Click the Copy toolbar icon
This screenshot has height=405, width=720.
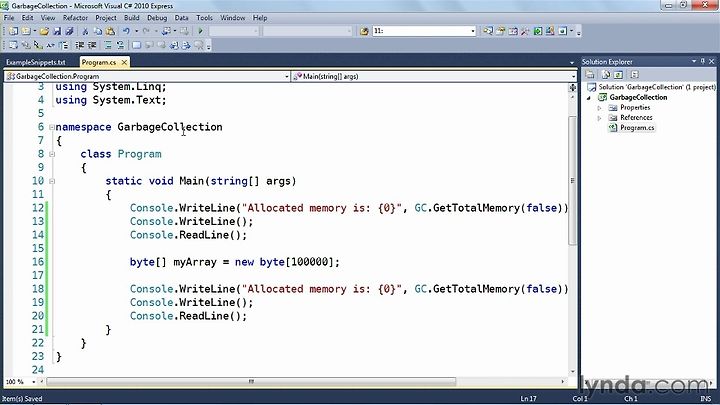[98, 31]
